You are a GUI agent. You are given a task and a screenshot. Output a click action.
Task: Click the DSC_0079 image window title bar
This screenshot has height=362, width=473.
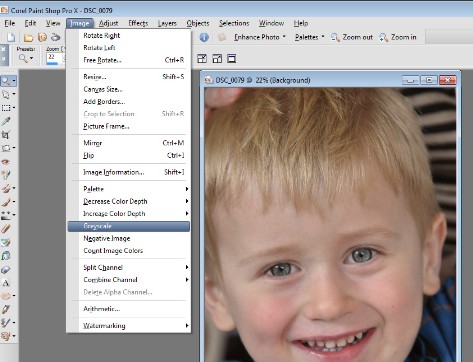tap(329, 80)
